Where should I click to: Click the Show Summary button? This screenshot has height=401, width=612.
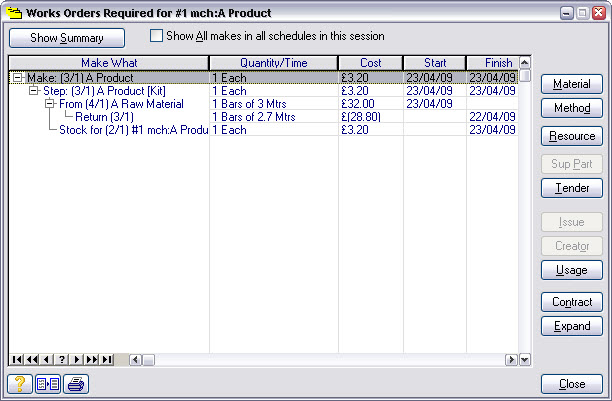coord(67,38)
